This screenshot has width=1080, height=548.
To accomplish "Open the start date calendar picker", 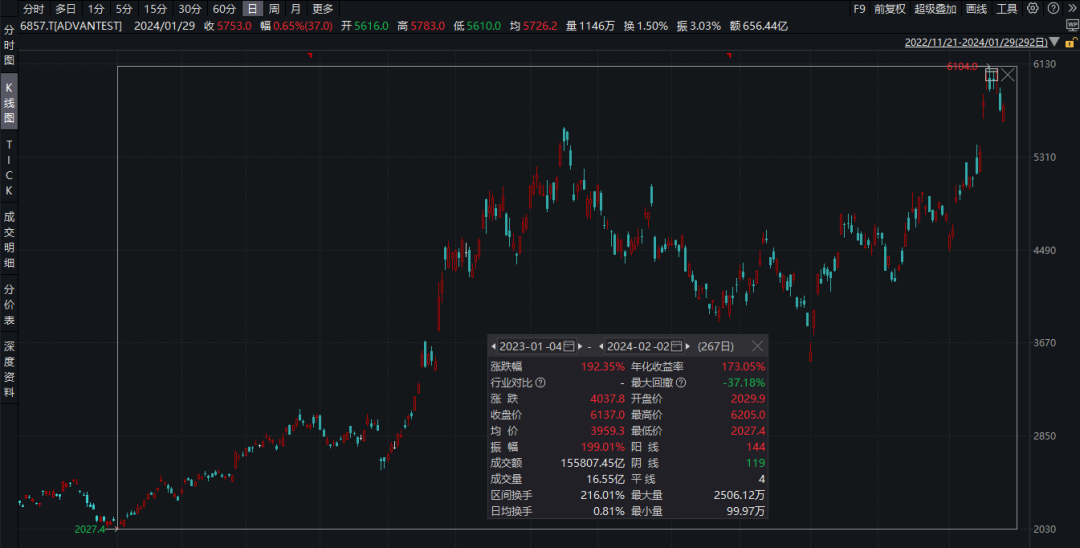I will (x=569, y=345).
